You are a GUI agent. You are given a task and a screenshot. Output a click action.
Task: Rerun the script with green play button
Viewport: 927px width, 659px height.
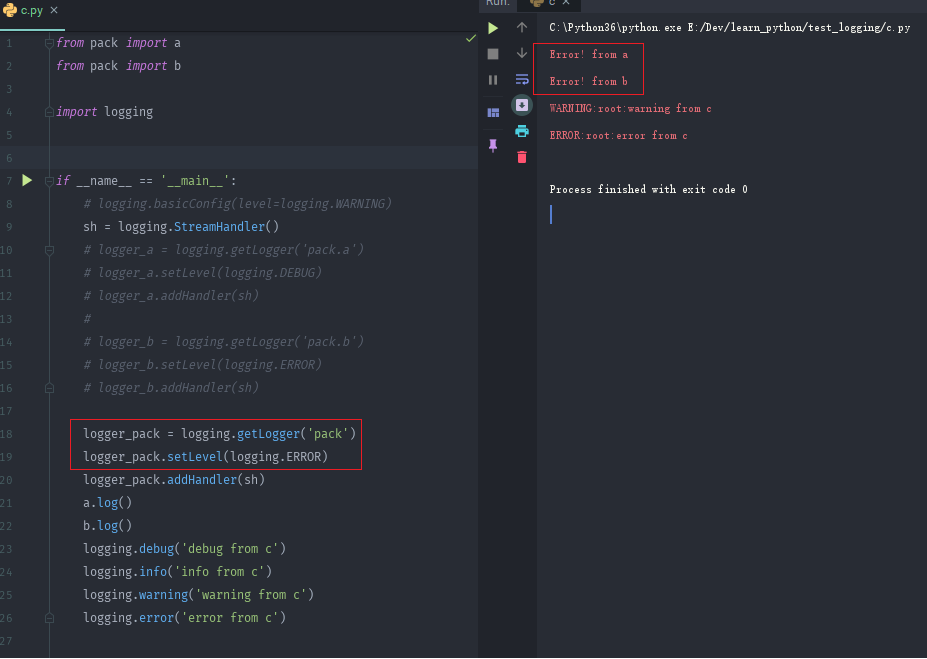coord(493,28)
